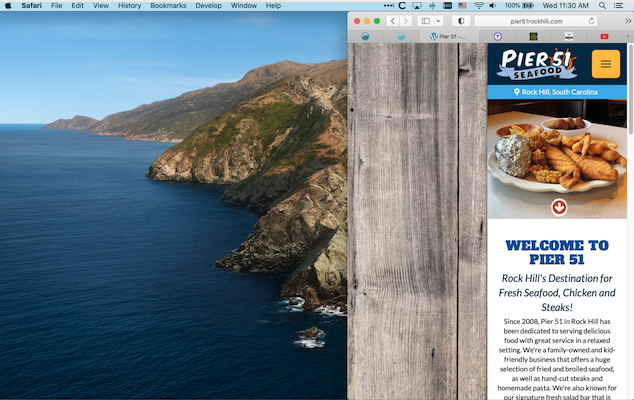
Task: Open the Apple menu
Action: point(8,6)
